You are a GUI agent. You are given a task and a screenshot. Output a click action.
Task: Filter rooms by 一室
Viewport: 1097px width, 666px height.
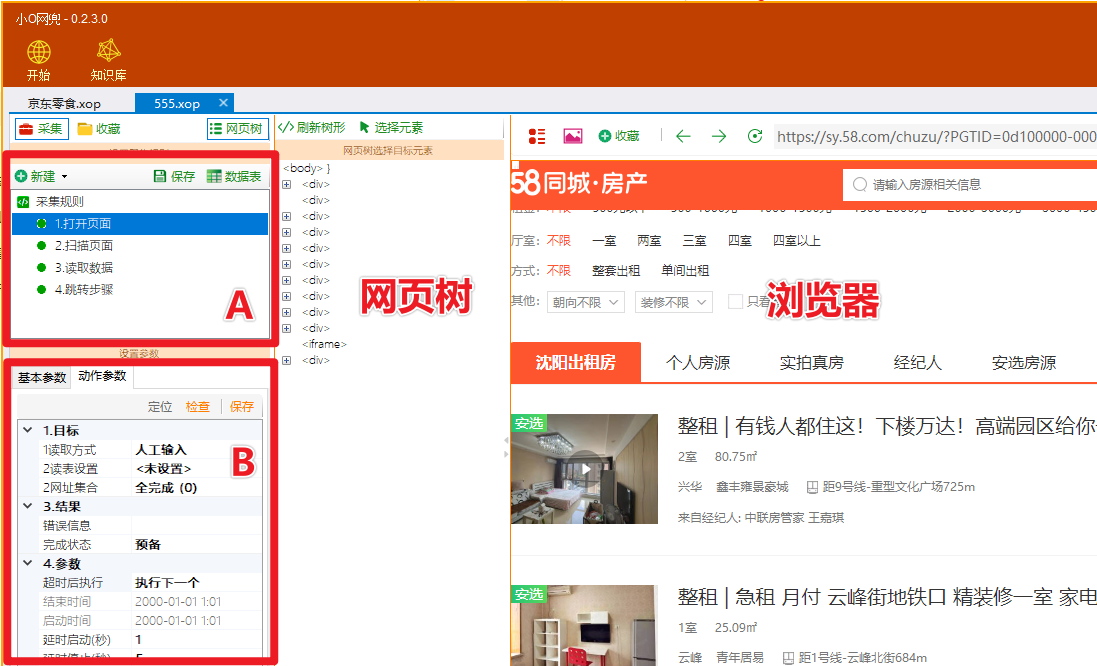pos(604,241)
